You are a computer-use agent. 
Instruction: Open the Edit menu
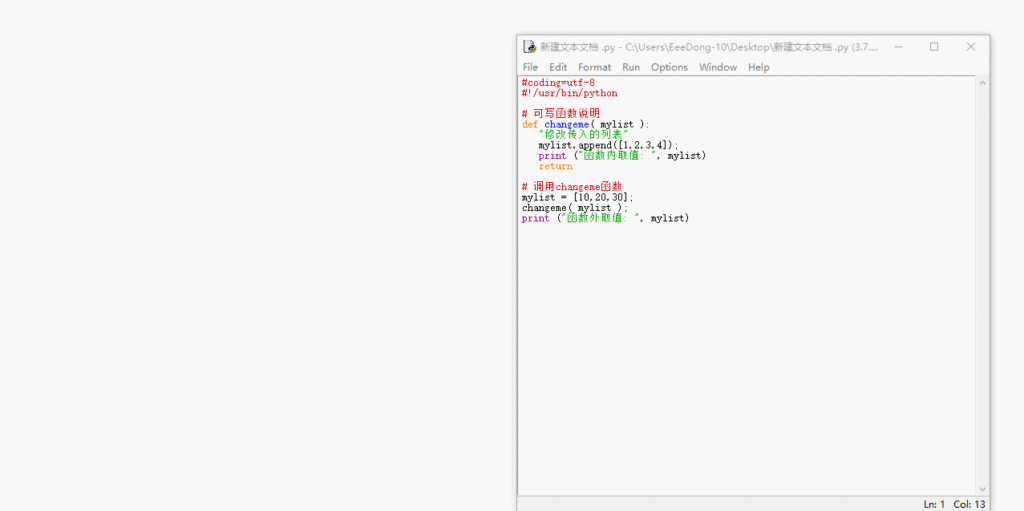point(558,67)
